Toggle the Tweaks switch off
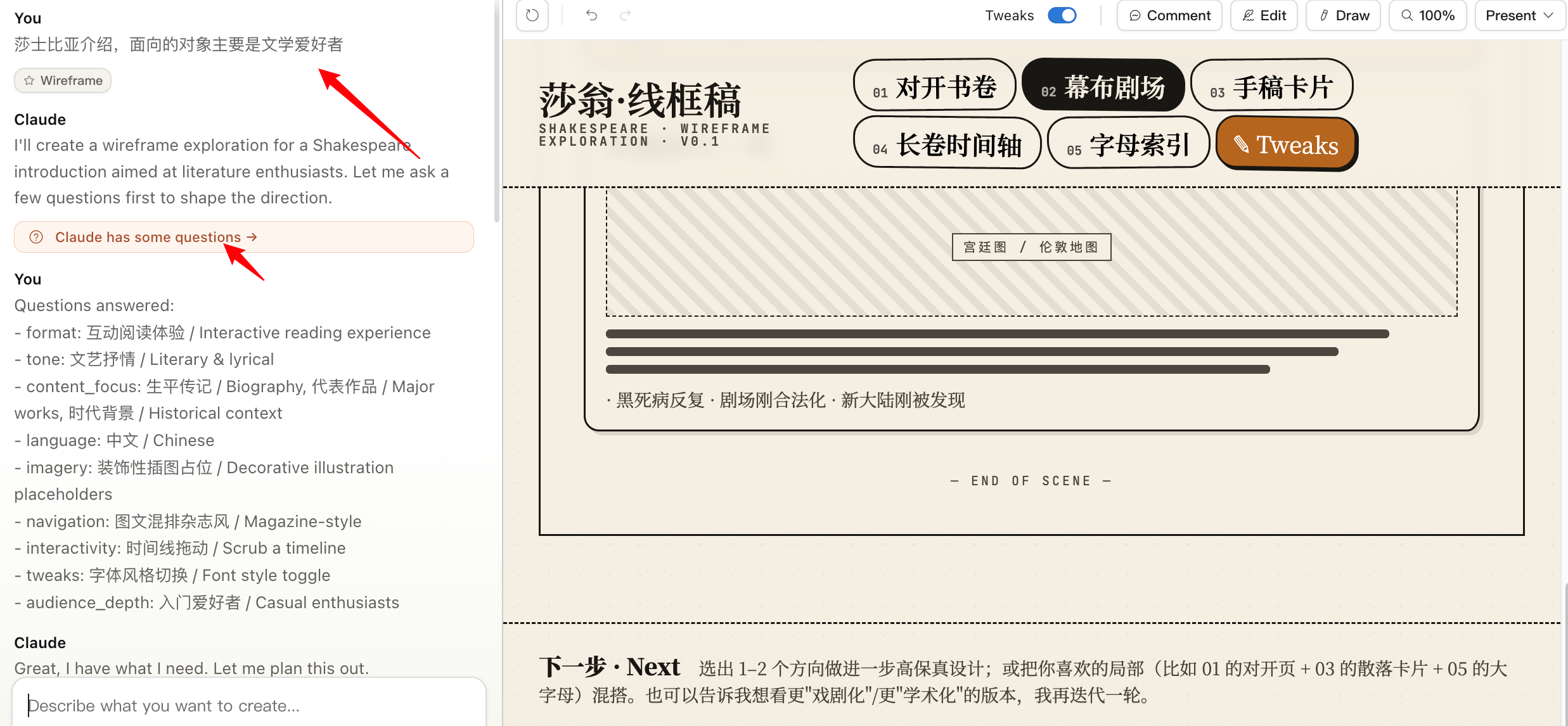The image size is (1568, 726). point(1062,15)
